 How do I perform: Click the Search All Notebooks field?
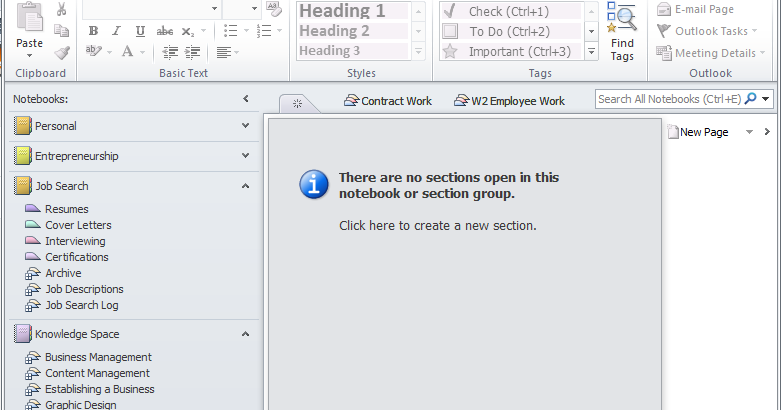[669, 99]
